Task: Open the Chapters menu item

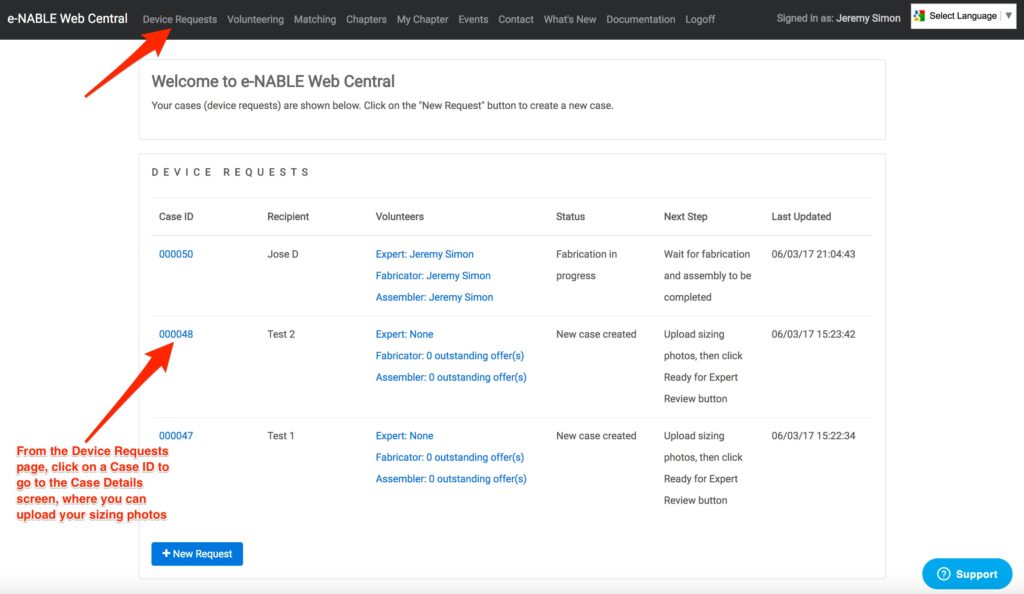Action: click(x=366, y=20)
